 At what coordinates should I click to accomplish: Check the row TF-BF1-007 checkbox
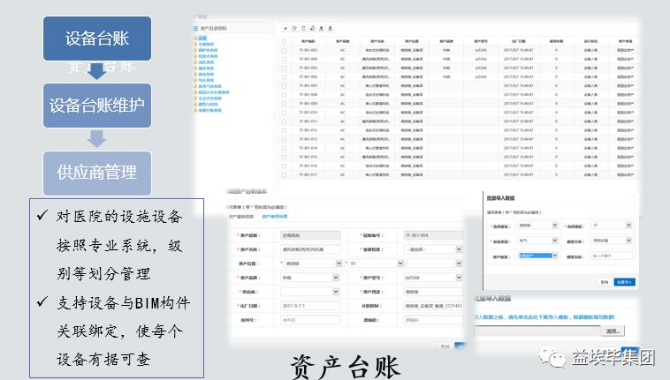(x=284, y=85)
